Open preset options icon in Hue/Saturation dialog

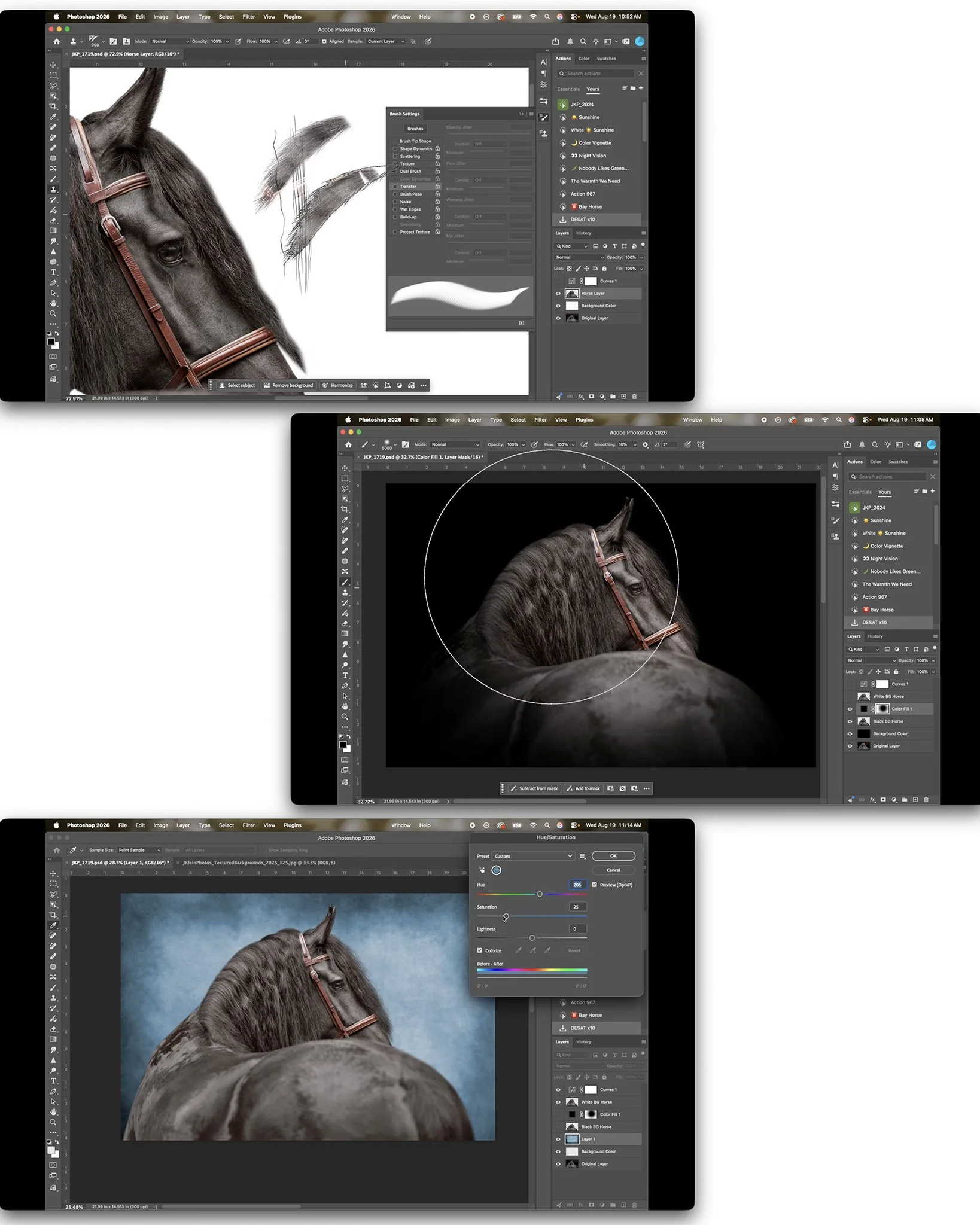click(583, 856)
